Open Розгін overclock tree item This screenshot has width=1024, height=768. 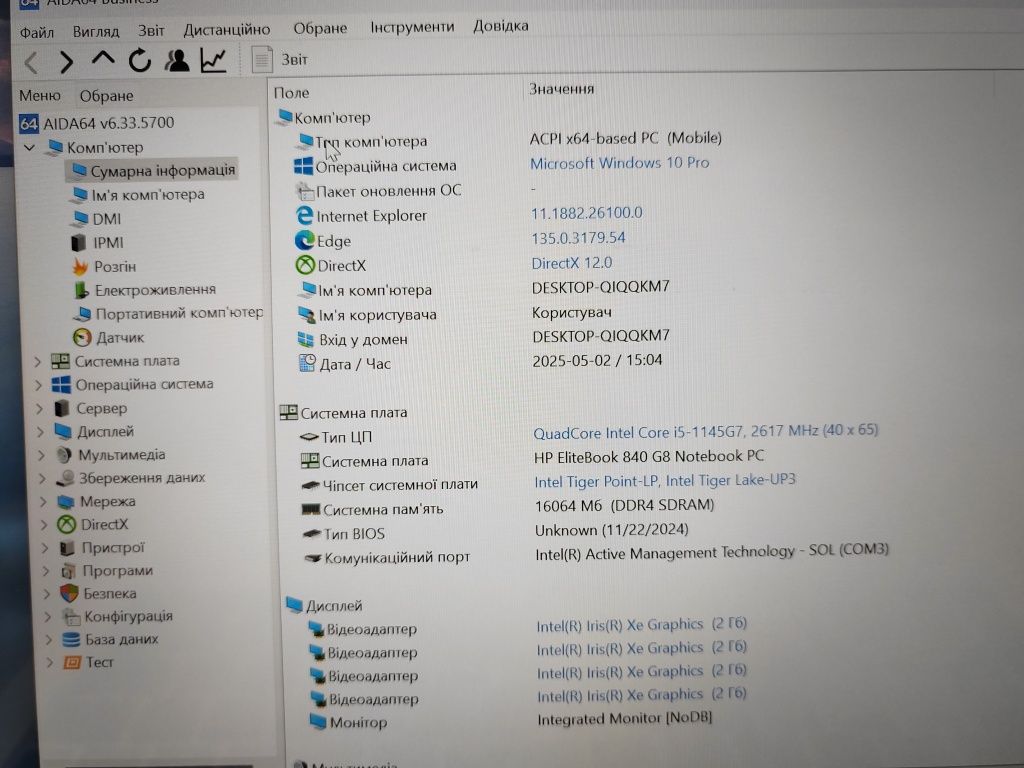coord(104,266)
